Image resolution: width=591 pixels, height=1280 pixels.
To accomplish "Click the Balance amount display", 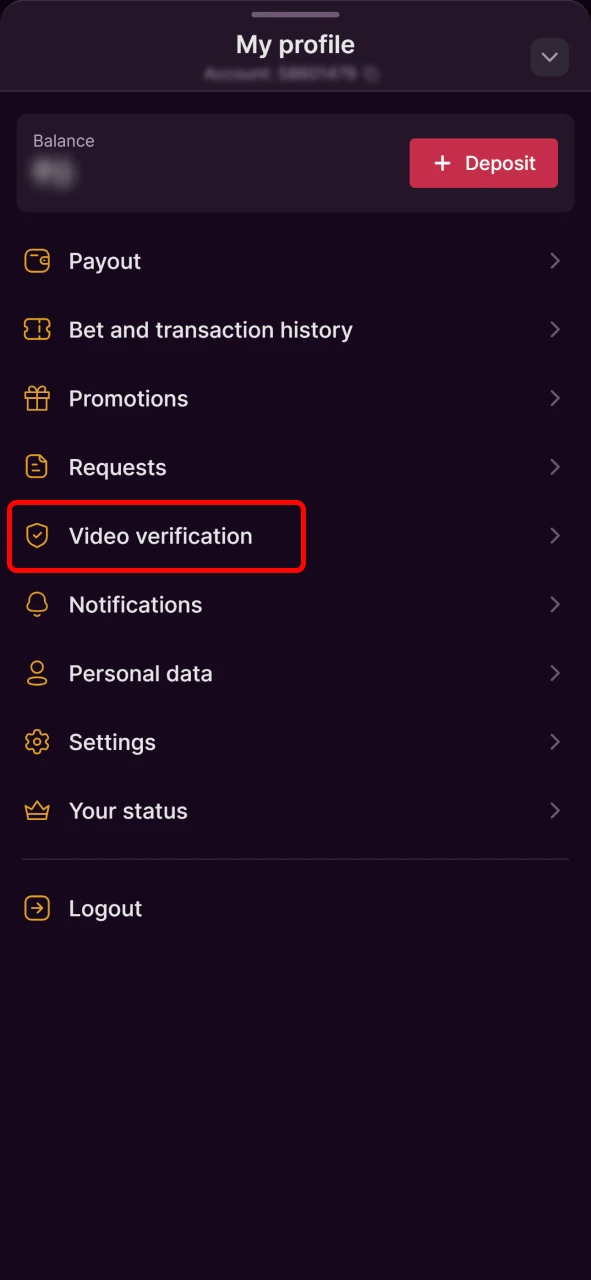I will coord(54,174).
